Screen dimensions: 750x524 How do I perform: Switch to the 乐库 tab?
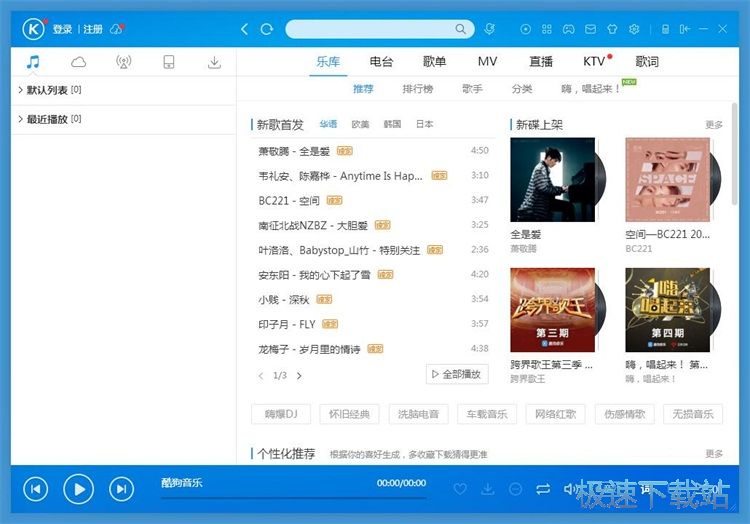328,62
